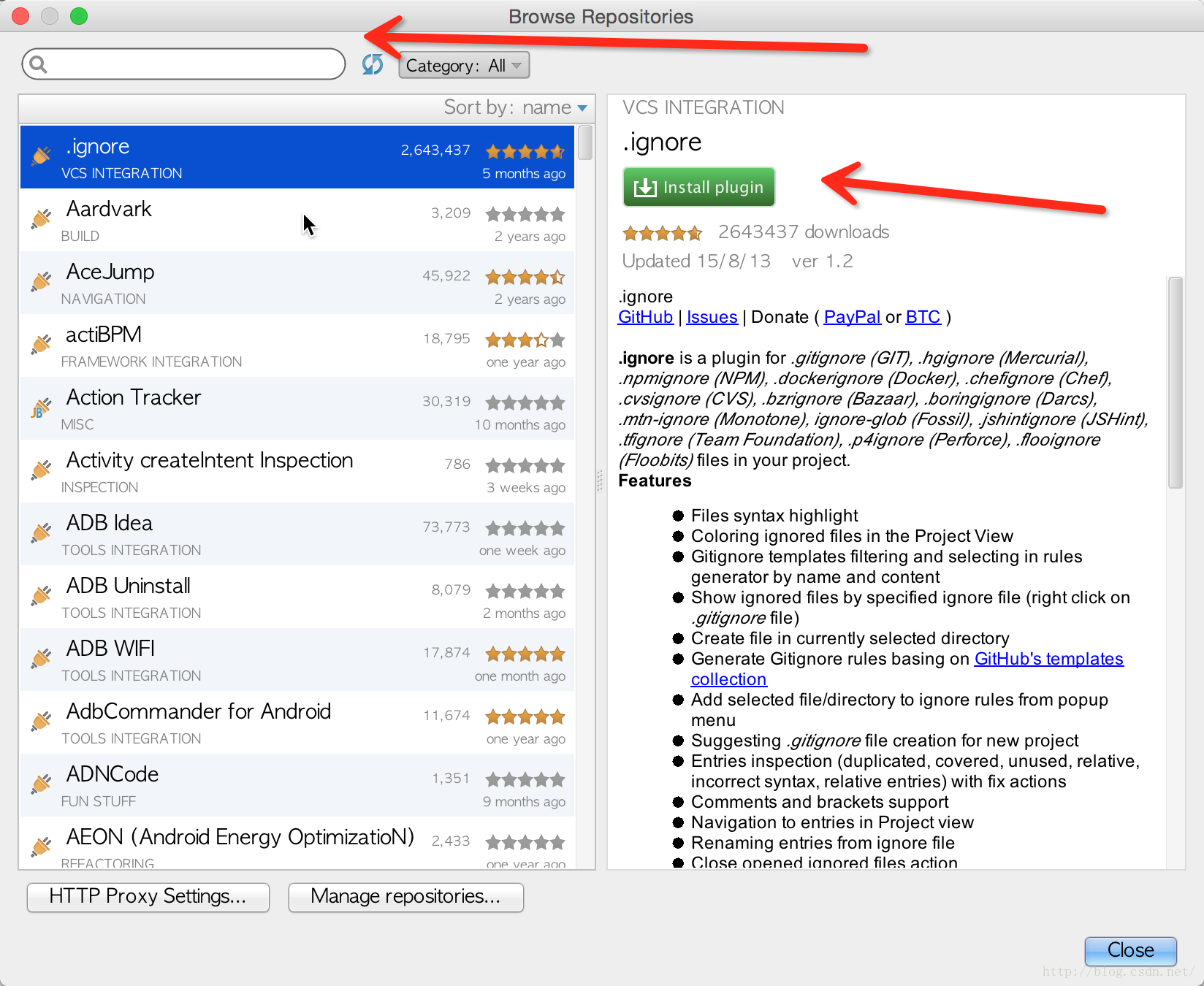Select the AceJump plugin row

(297, 283)
